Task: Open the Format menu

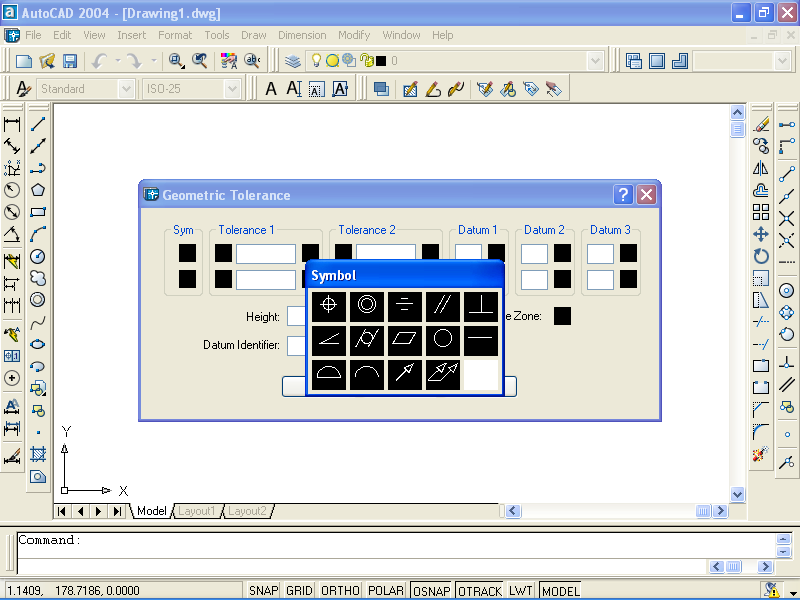Action: [x=175, y=35]
